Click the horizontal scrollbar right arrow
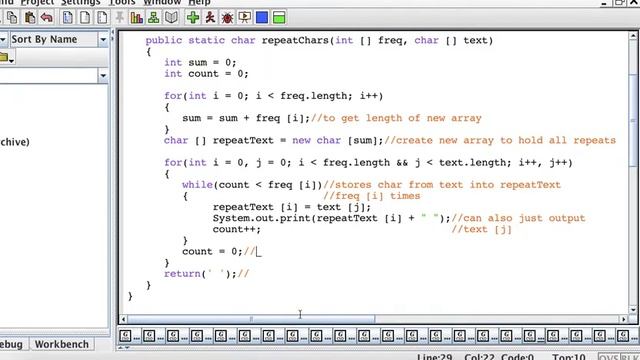640x360 pixels. (623, 319)
